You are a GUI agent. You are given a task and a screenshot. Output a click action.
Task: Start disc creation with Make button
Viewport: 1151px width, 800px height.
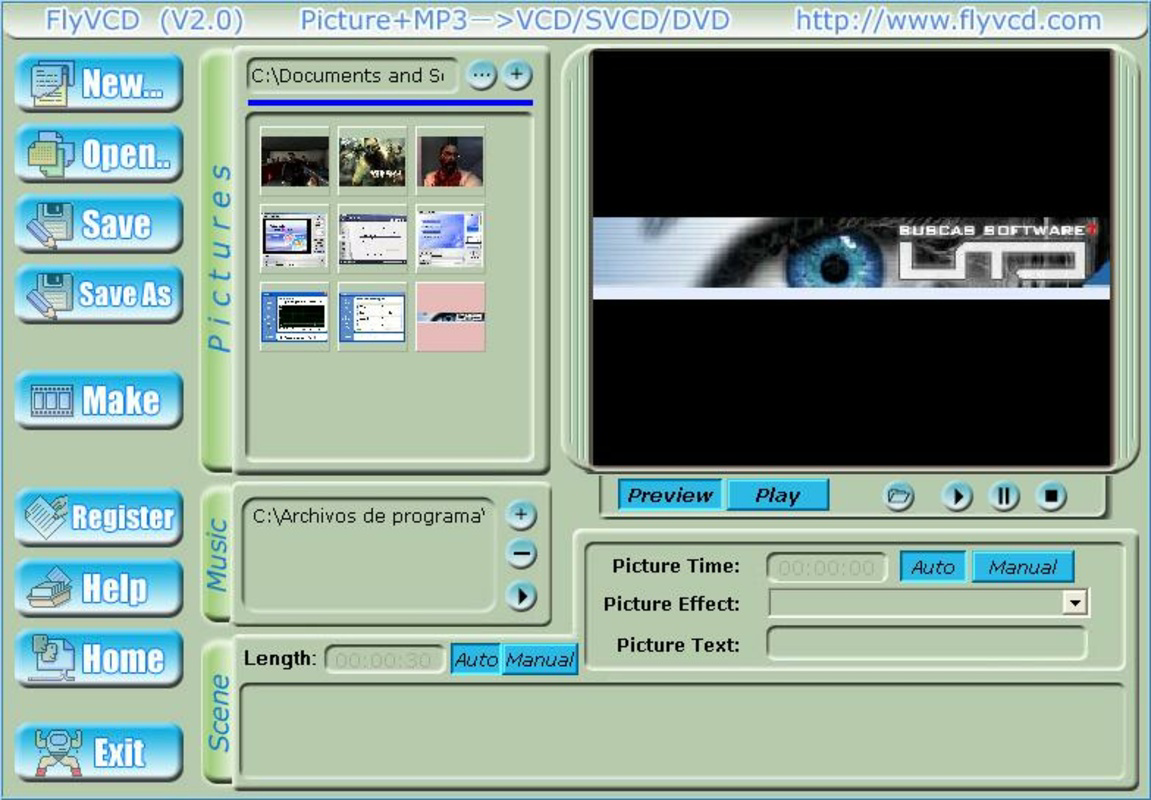(x=99, y=399)
